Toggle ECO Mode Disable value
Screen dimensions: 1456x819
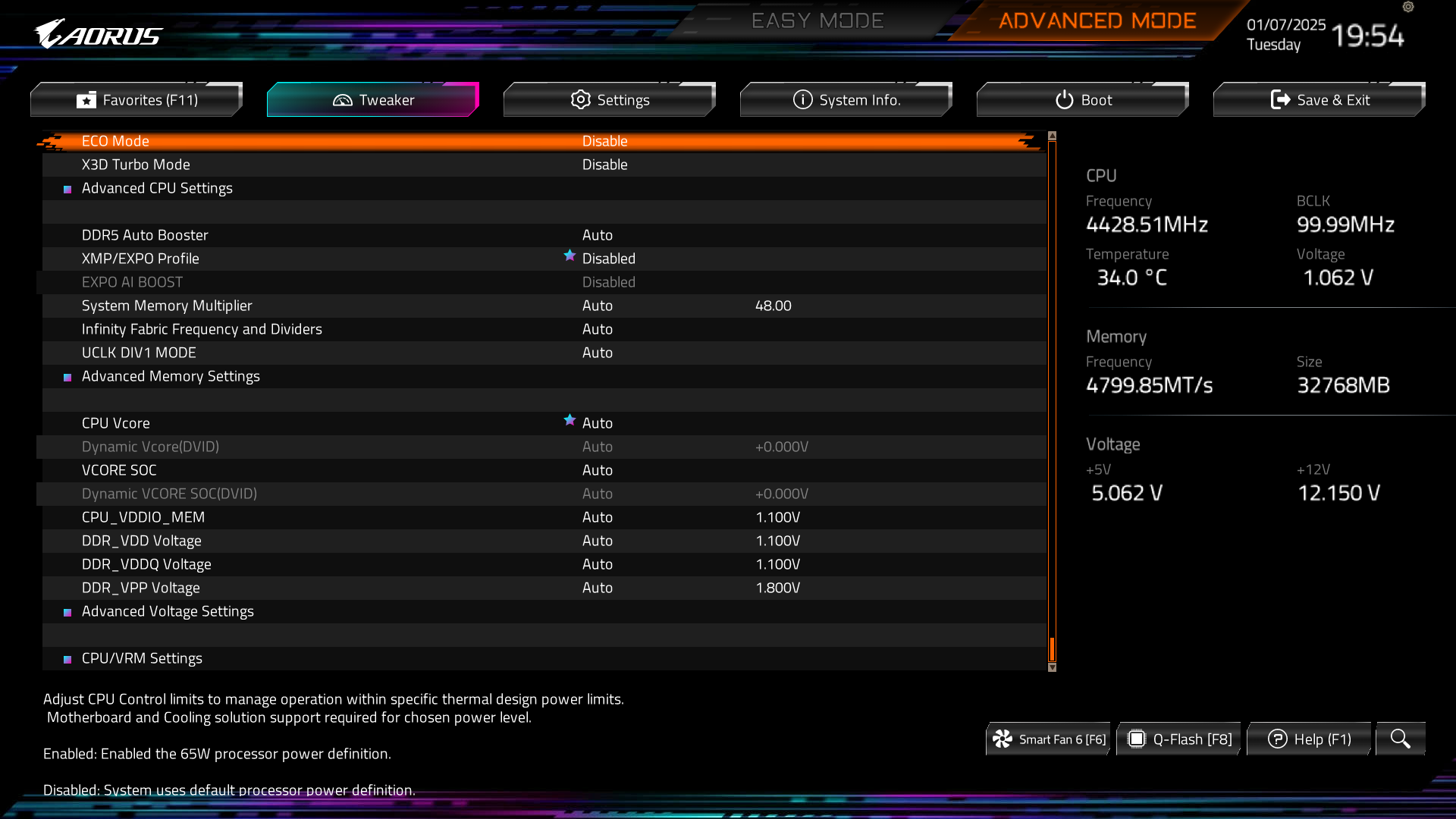pyautogui.click(x=604, y=141)
